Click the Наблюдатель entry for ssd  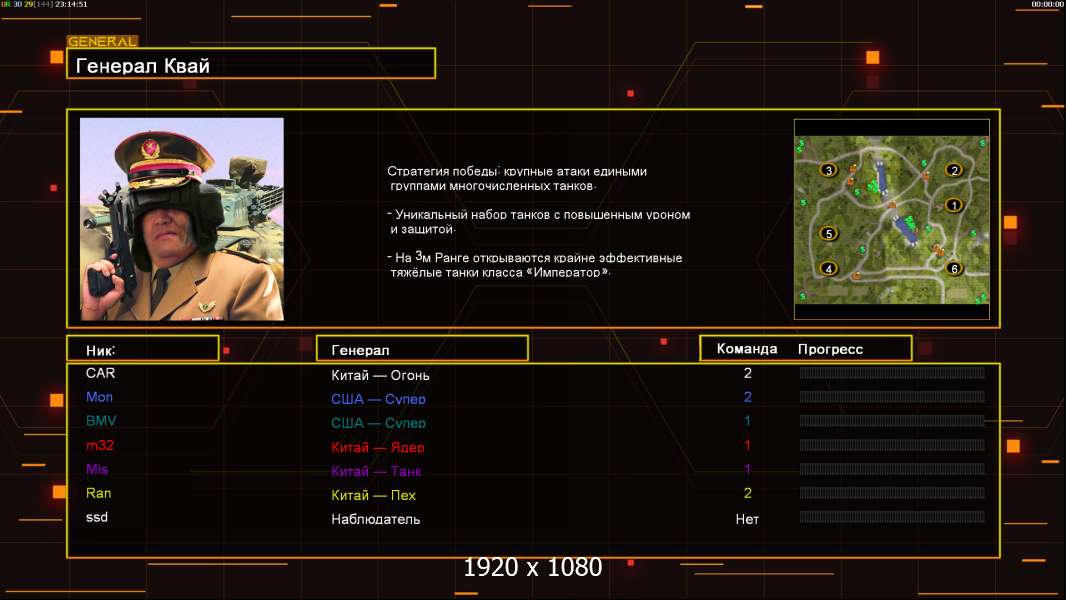(x=375, y=519)
